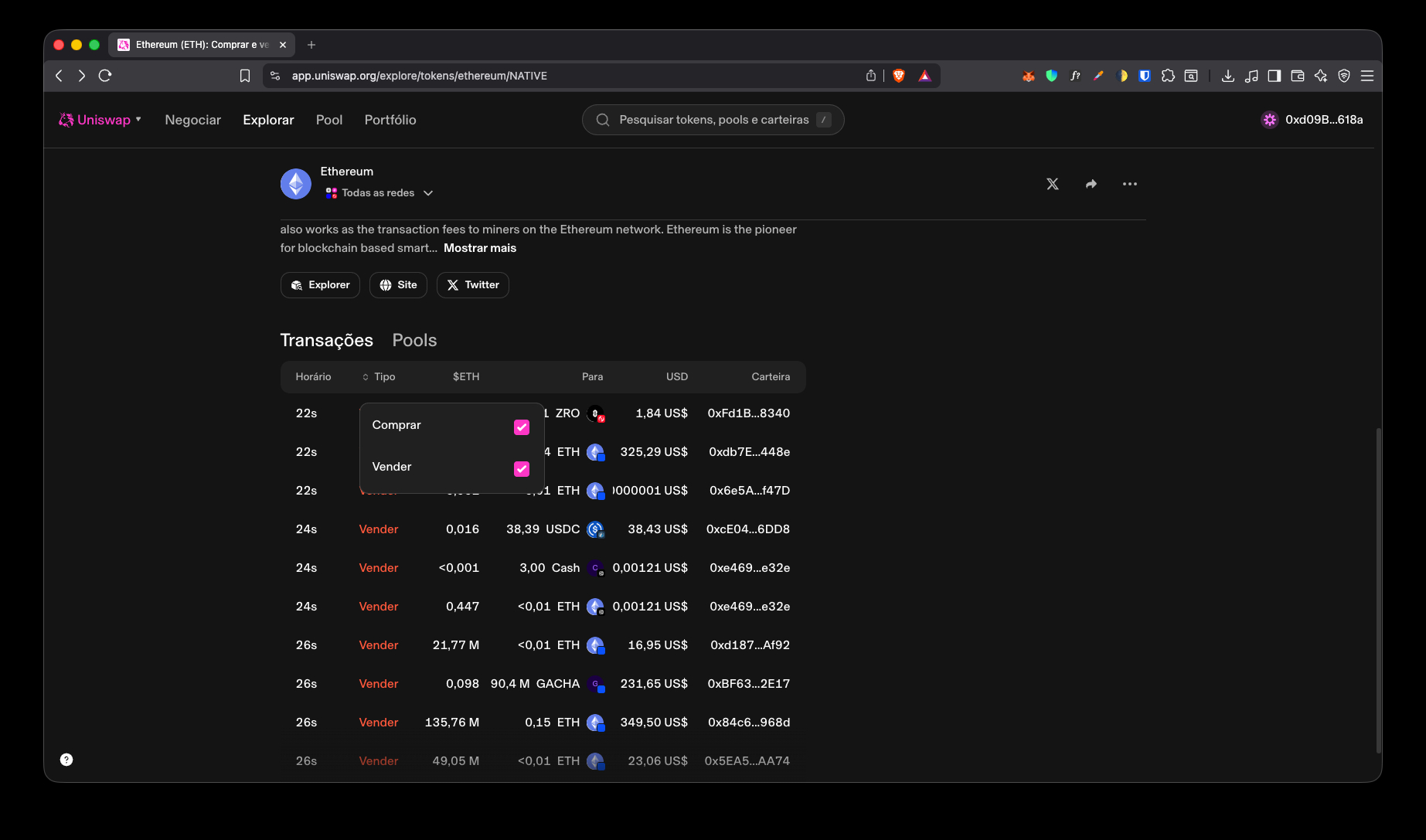Open the Portfólio page

coord(390,120)
